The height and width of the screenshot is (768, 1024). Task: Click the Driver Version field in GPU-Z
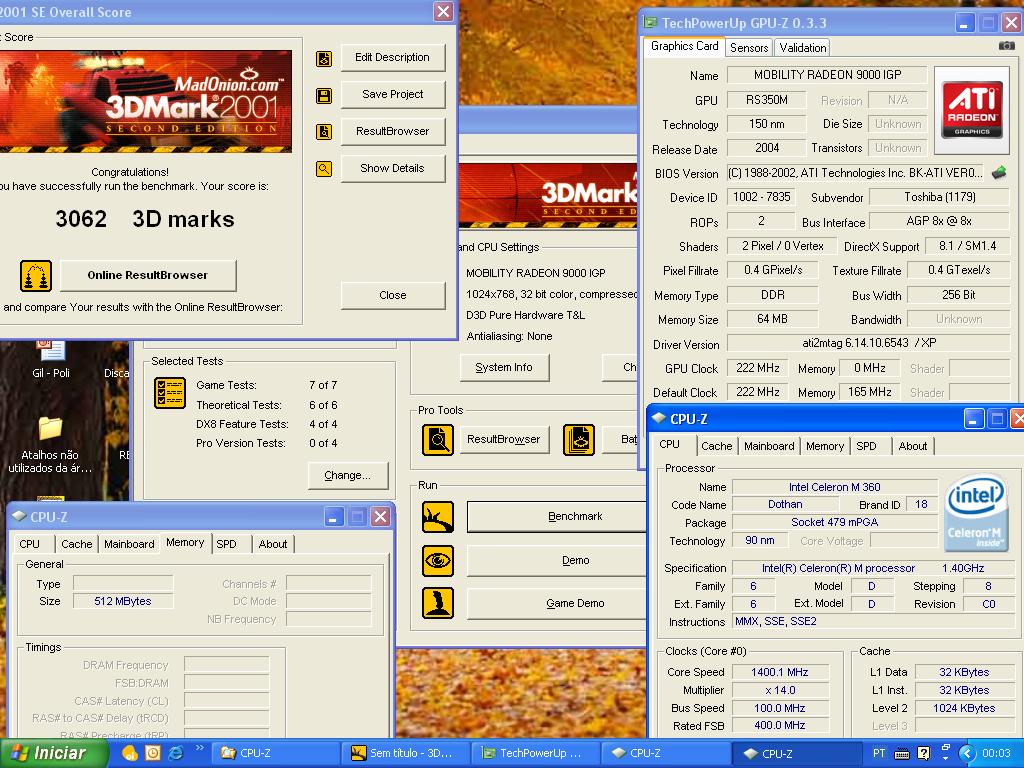tap(868, 343)
